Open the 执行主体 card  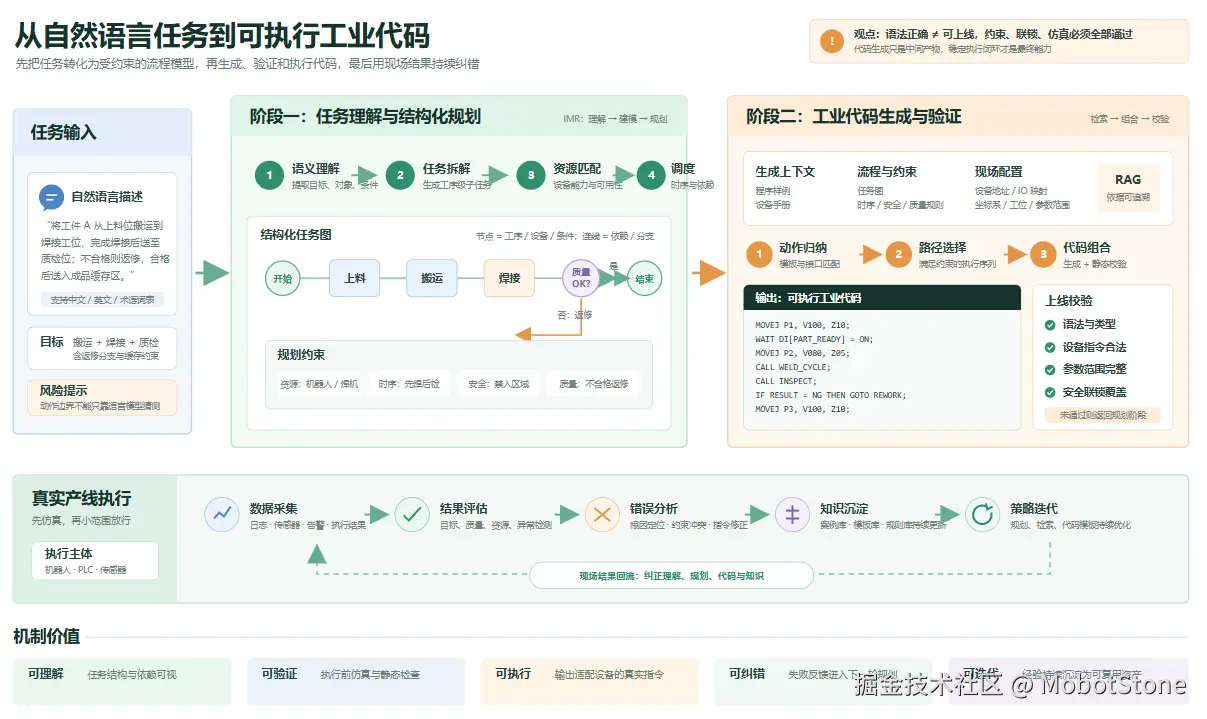[x=94, y=561]
